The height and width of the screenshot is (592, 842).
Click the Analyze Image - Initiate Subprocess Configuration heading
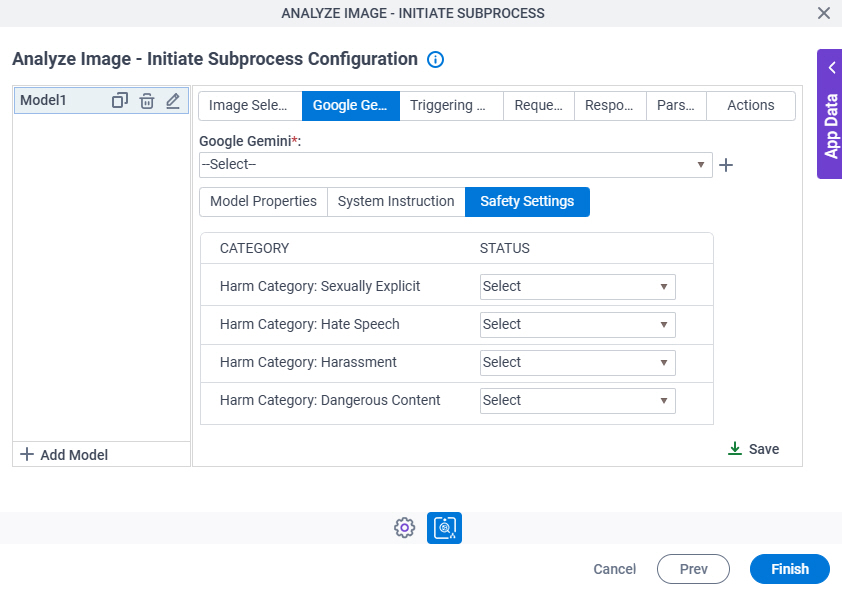pyautogui.click(x=215, y=59)
